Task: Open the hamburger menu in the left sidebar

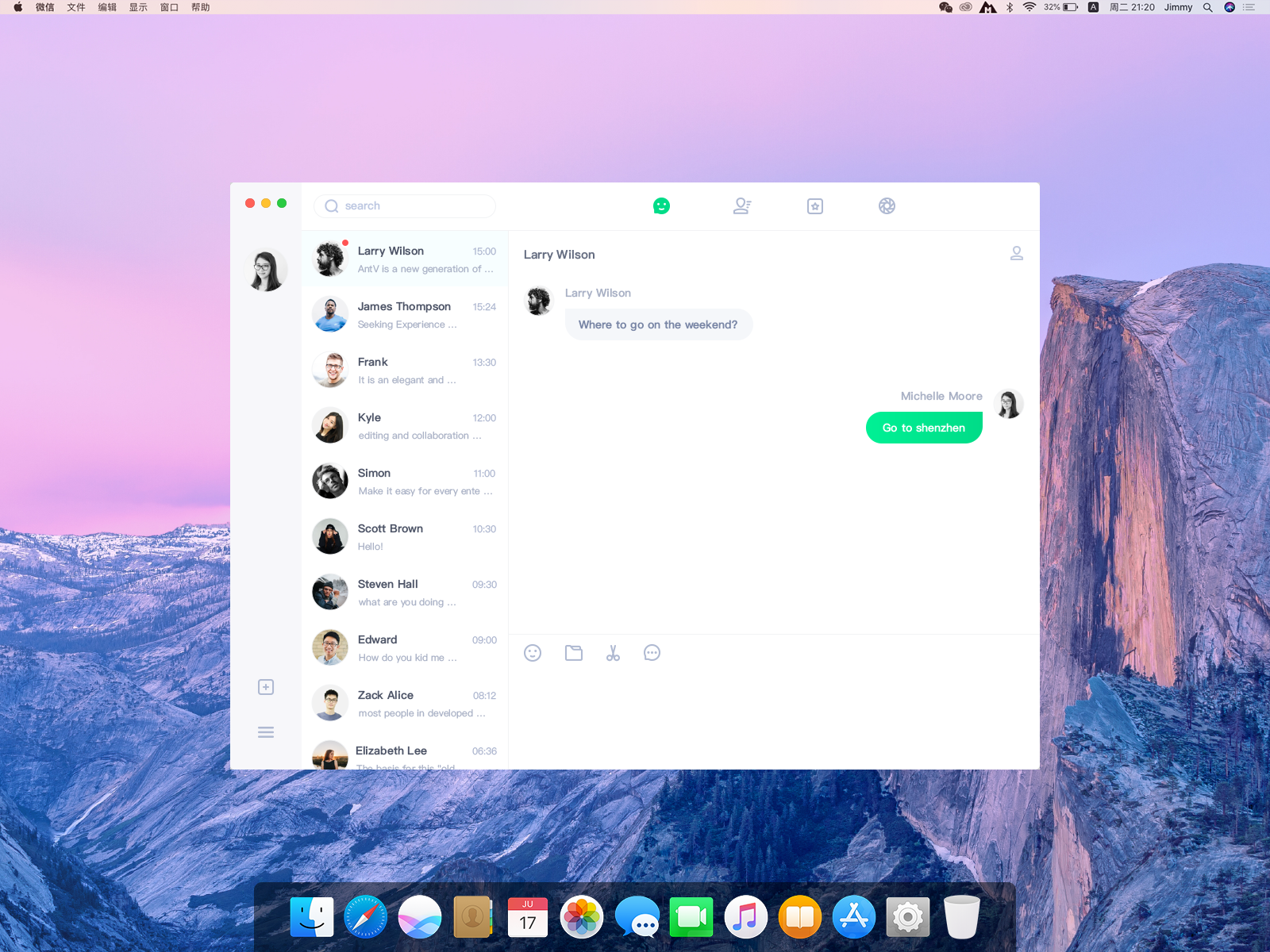Action: [266, 732]
